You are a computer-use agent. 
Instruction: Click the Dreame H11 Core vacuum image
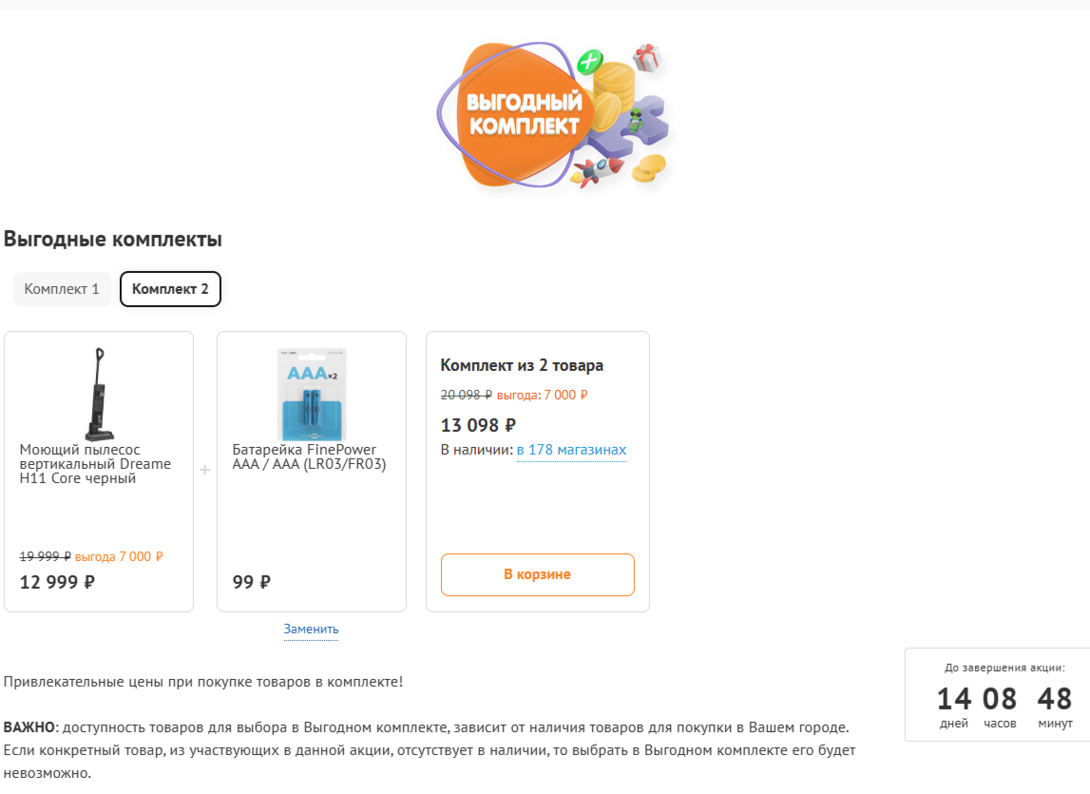[x=98, y=394]
